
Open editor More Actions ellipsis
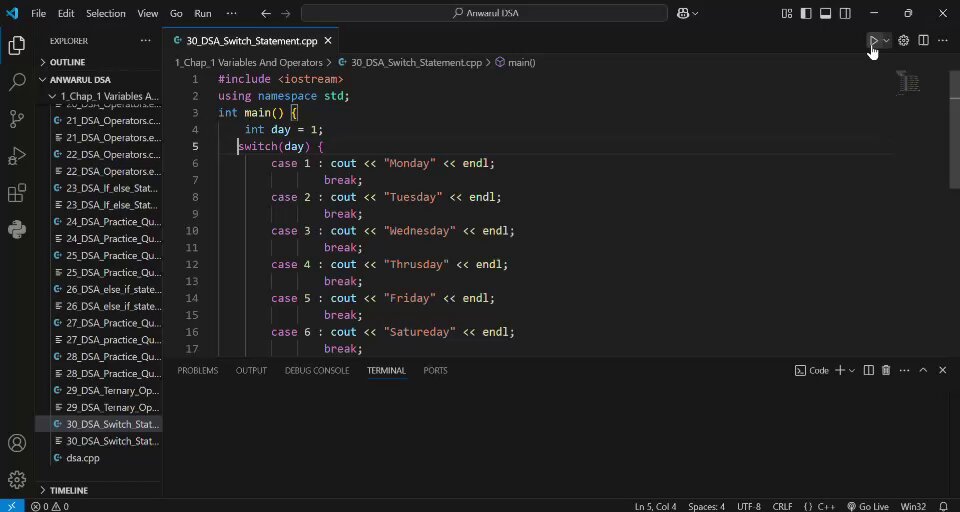[x=943, y=40]
